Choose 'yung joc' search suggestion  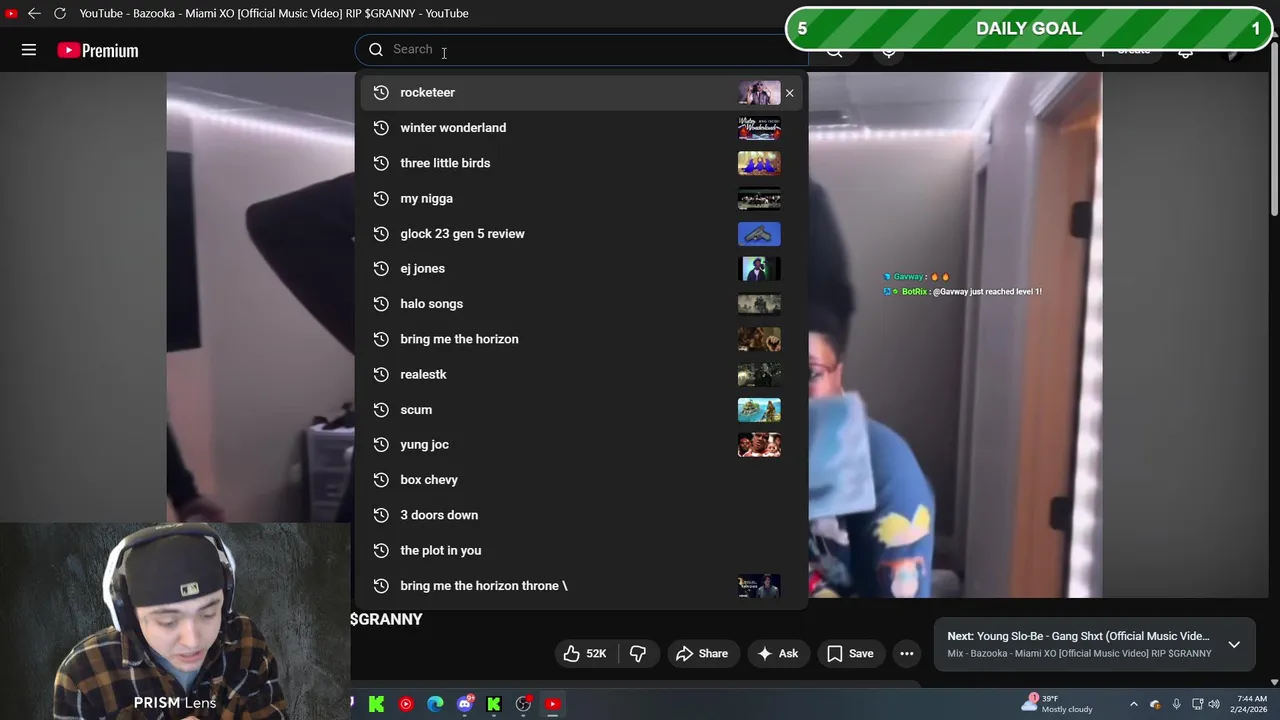click(580, 444)
